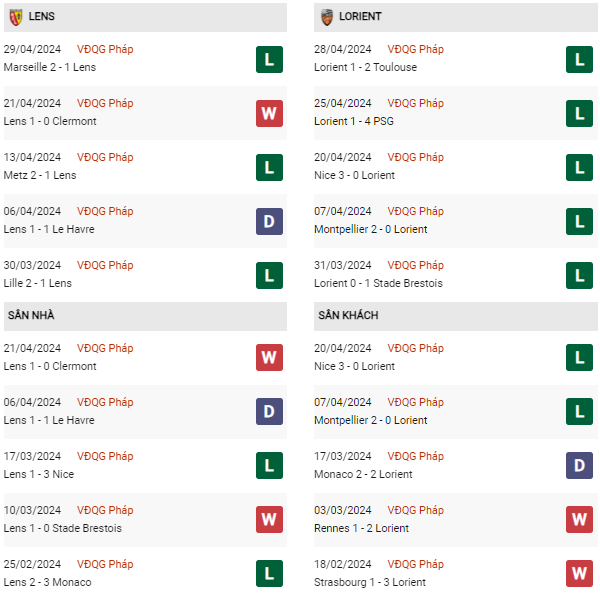Open the LENS team header
The height and width of the screenshot is (594, 600).
[44, 17]
